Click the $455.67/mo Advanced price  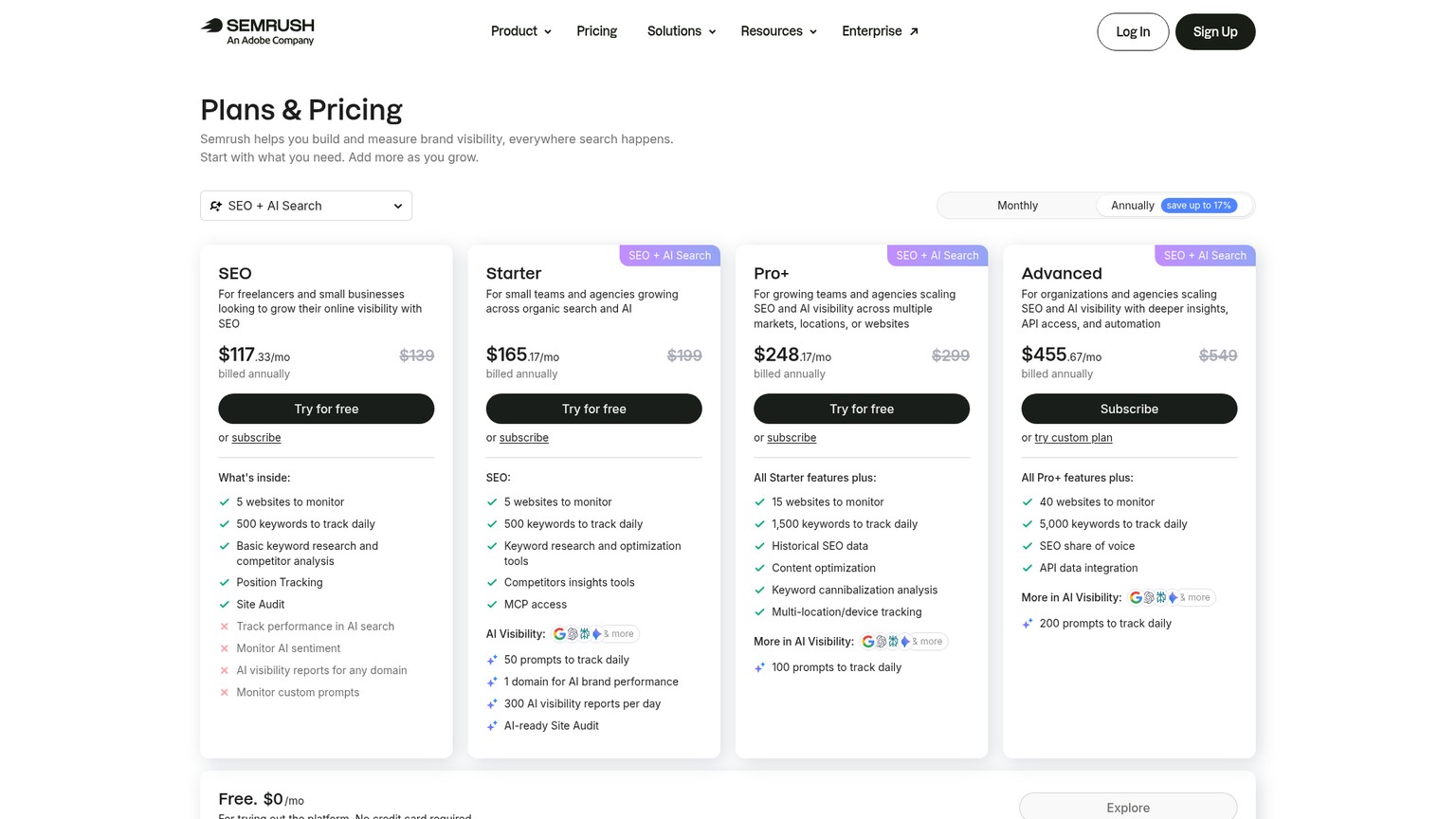(x=1061, y=355)
